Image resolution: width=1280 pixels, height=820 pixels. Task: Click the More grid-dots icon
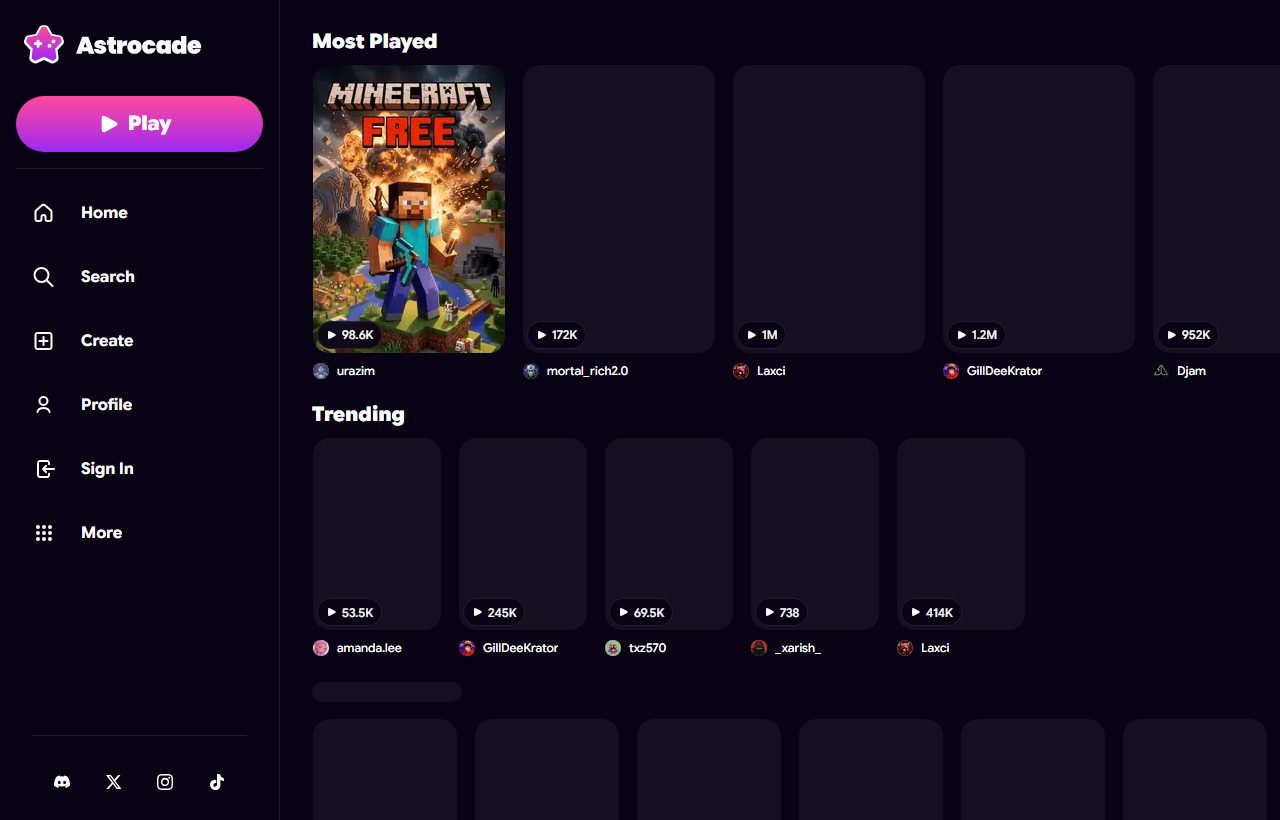click(x=43, y=533)
